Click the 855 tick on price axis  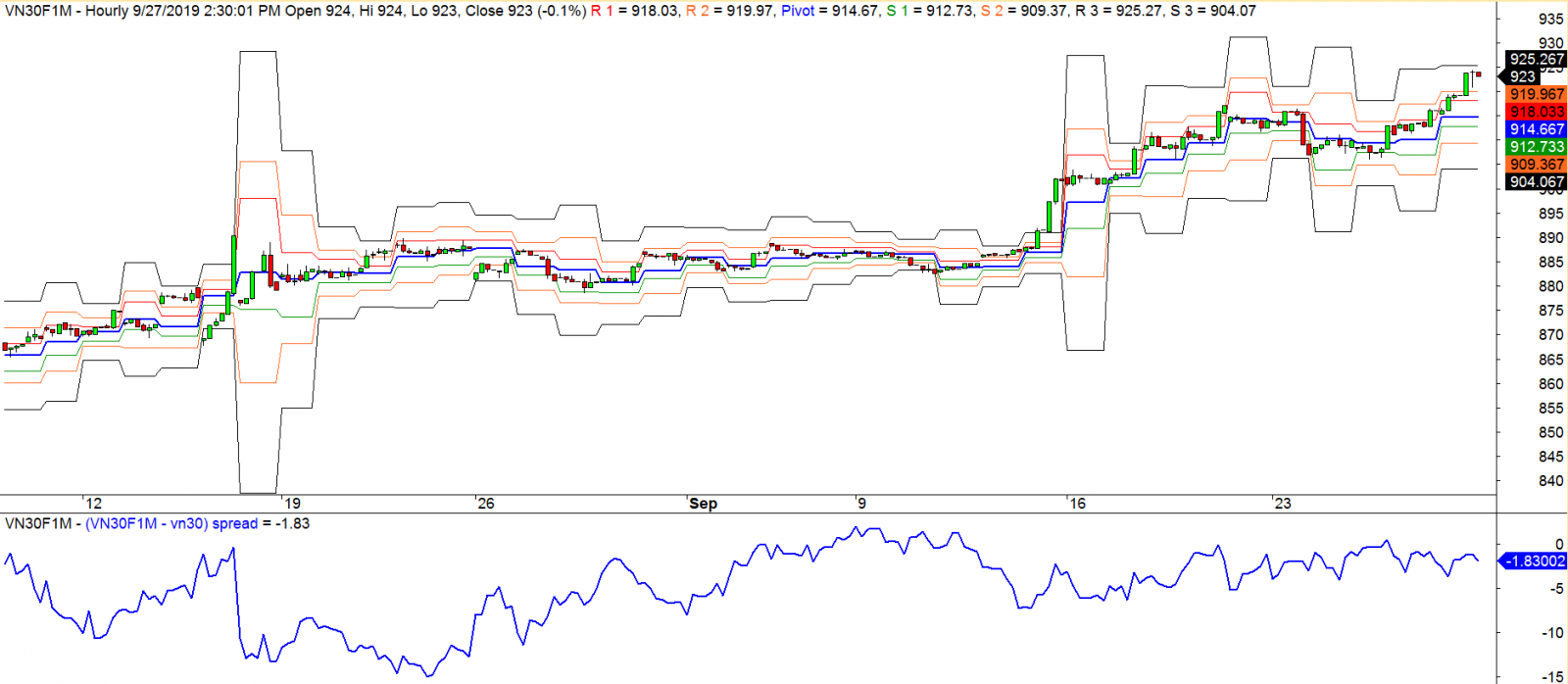(1551, 409)
